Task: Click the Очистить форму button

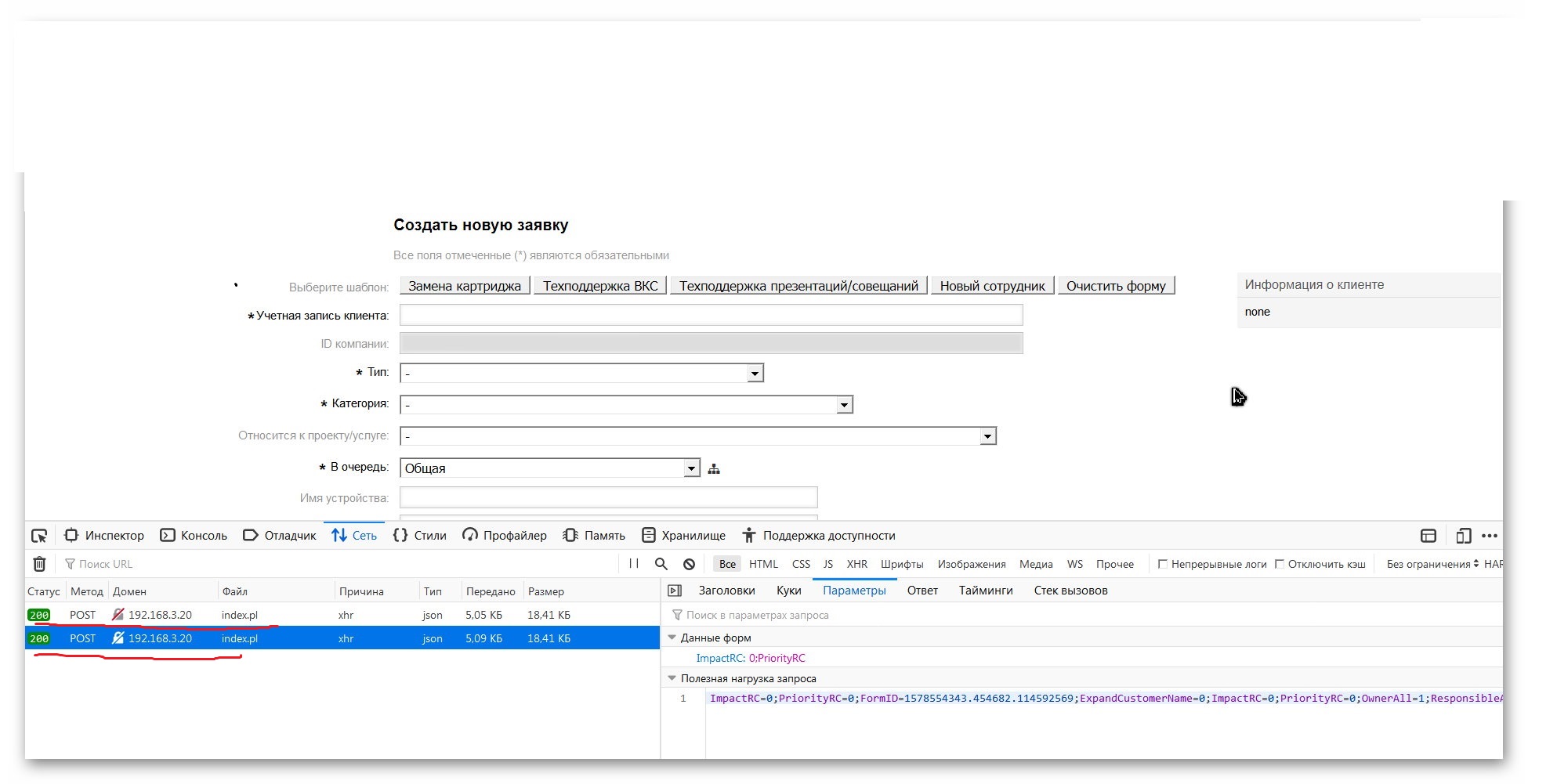Action: [1116, 286]
